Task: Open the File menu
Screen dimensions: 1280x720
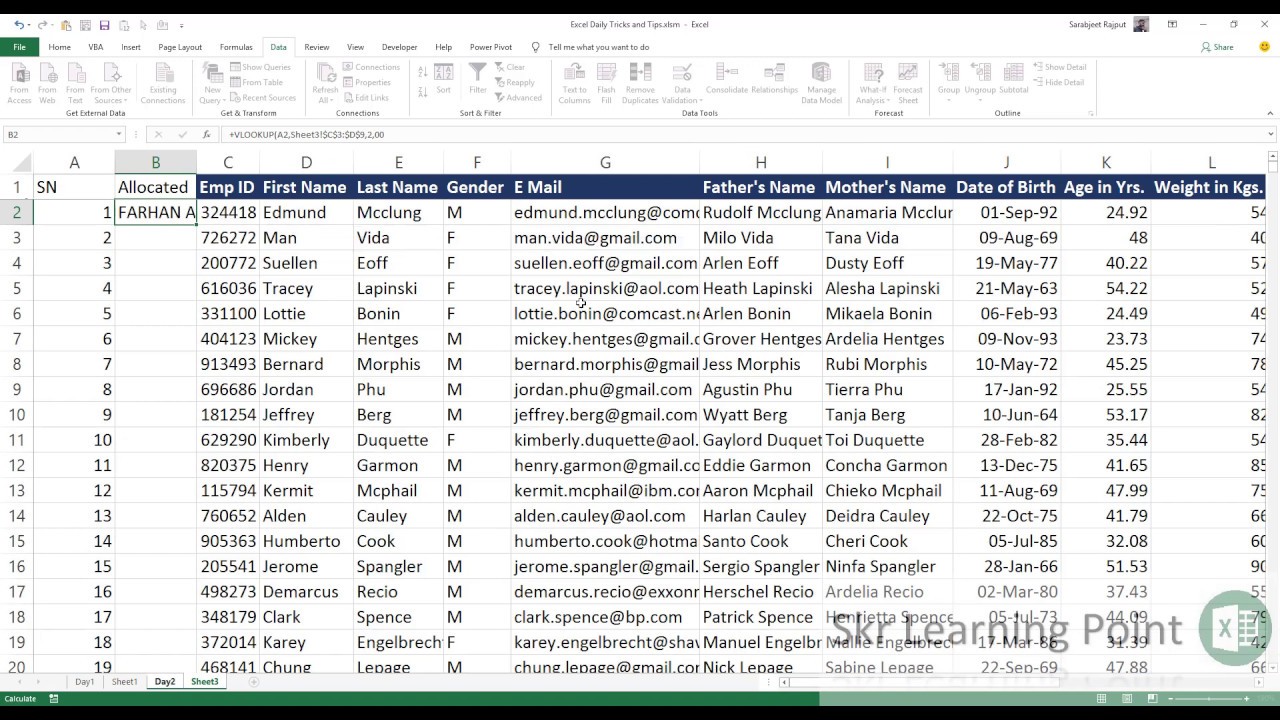Action: click(19, 47)
